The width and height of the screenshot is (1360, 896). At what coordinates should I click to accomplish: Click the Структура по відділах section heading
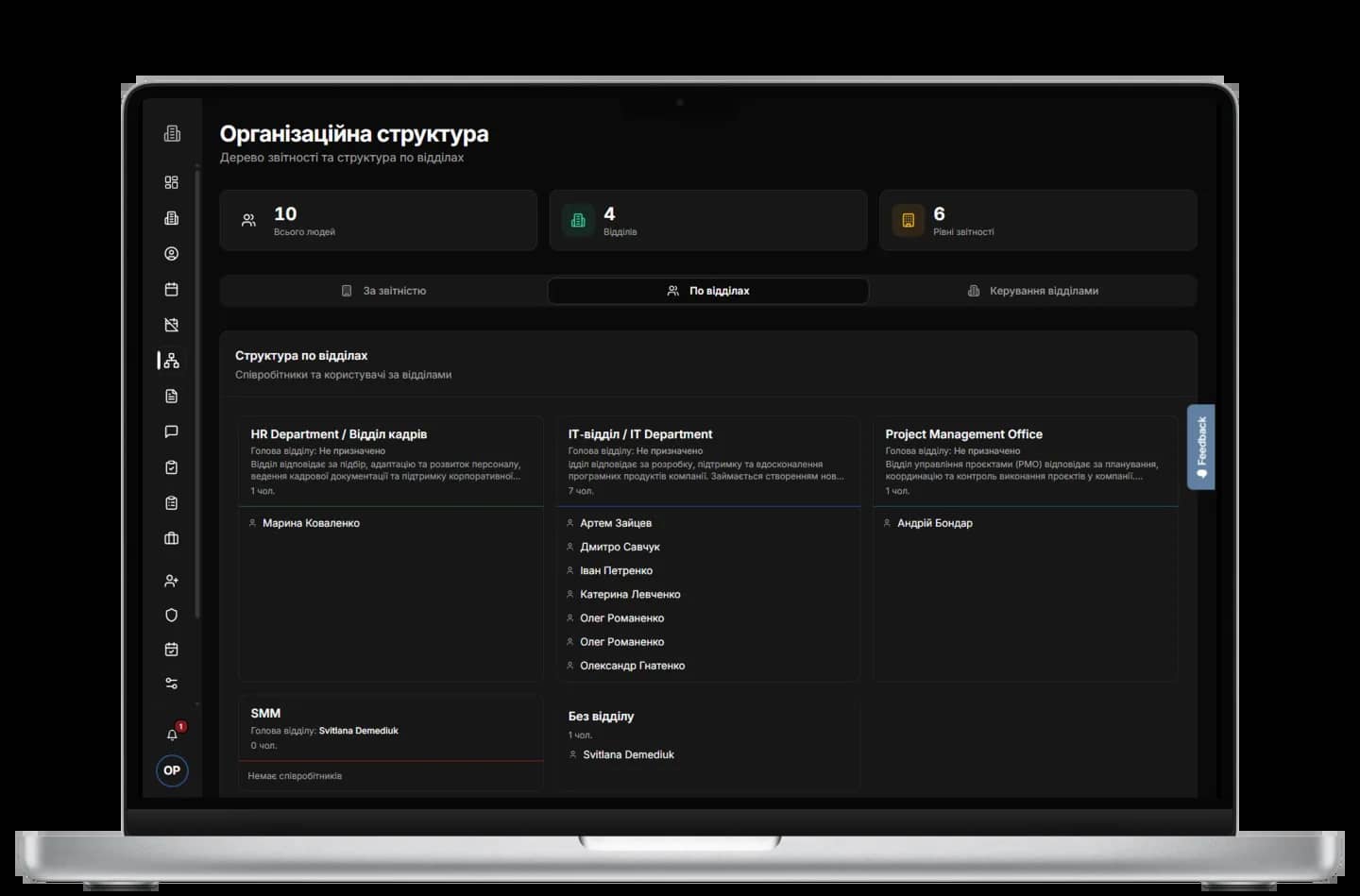(301, 356)
